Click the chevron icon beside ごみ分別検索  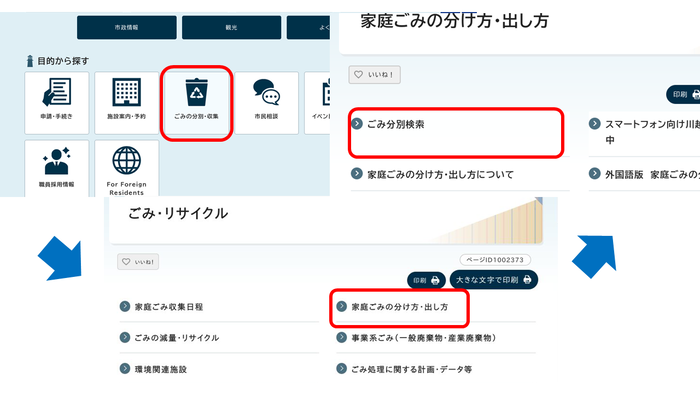[357, 124]
